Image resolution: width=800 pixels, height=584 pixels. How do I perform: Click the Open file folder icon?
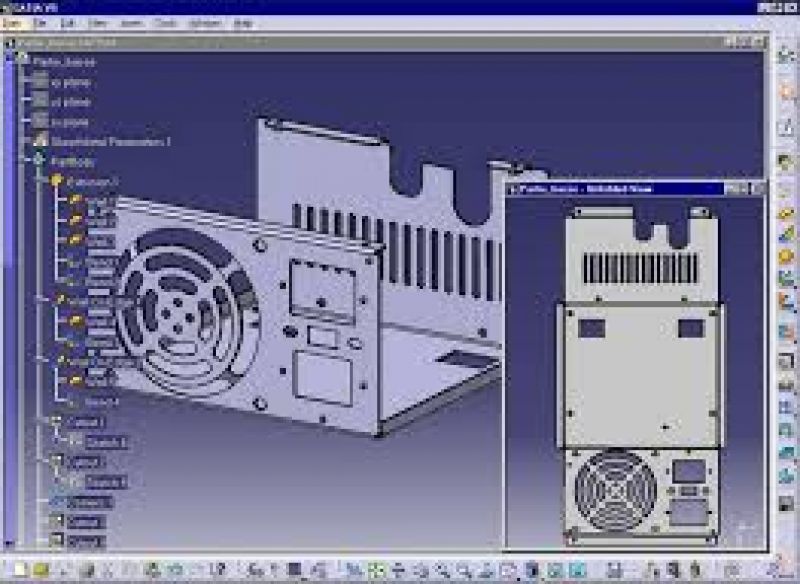click(x=41, y=570)
